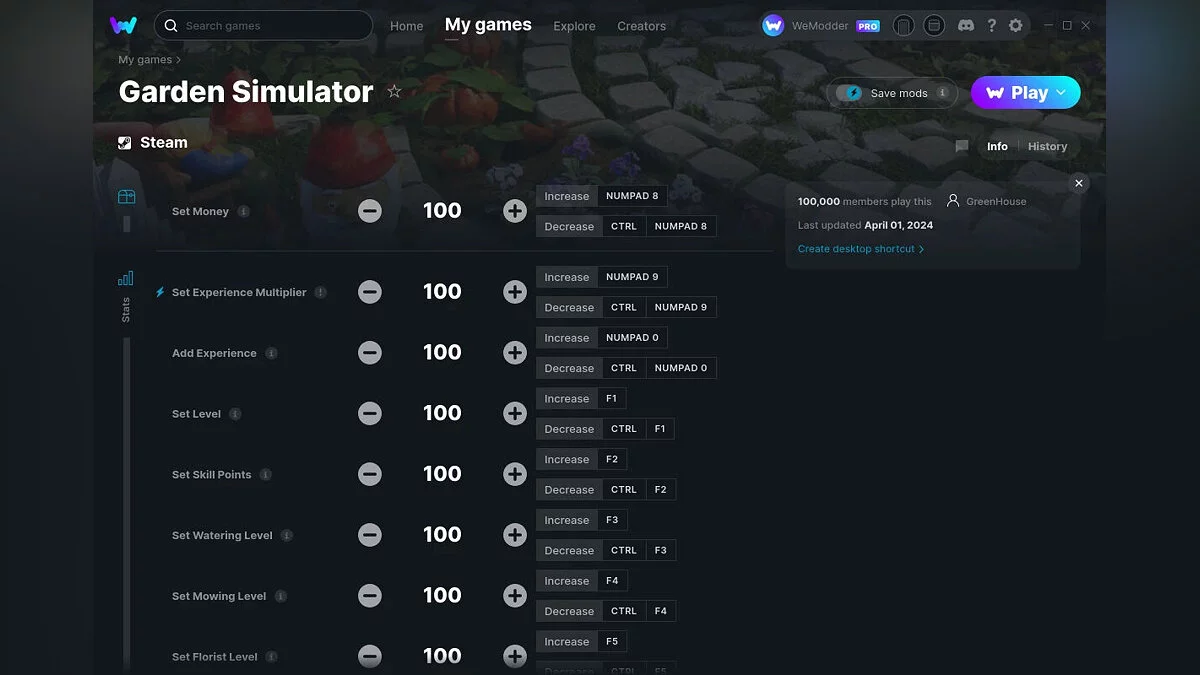Image resolution: width=1200 pixels, height=675 pixels.
Task: Switch to the History tab
Action: [1047, 146]
